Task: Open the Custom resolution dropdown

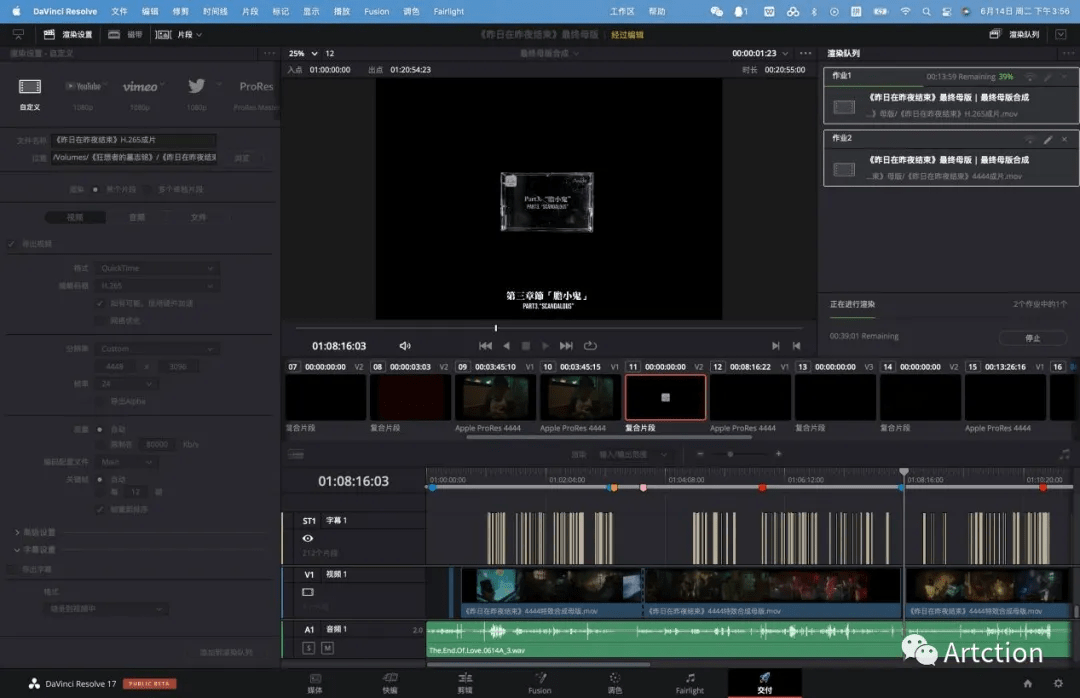Action: click(156, 349)
